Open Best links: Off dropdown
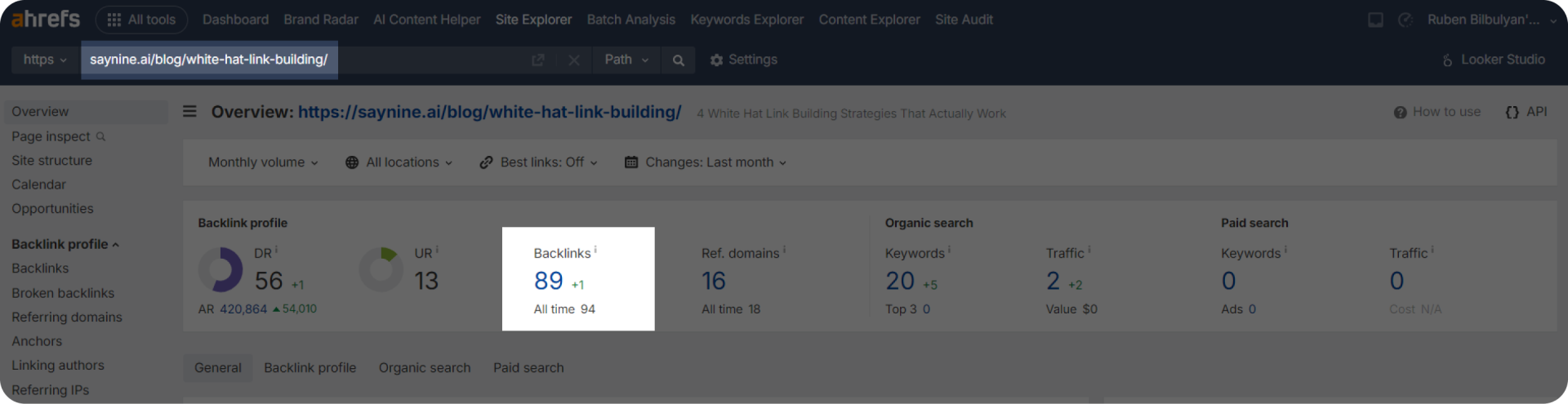This screenshot has height=404, width=1568. 538,162
